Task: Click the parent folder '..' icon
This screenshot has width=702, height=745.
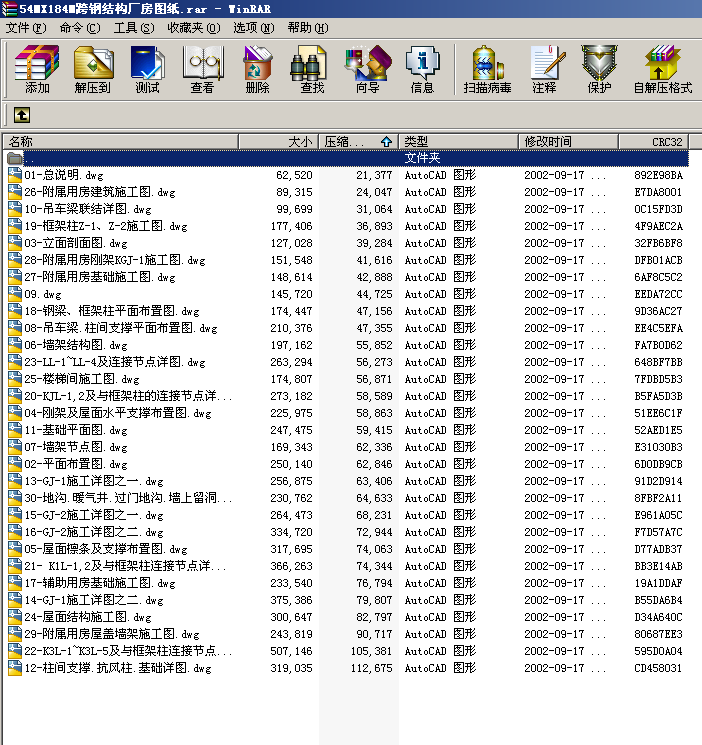Action: (x=15, y=158)
